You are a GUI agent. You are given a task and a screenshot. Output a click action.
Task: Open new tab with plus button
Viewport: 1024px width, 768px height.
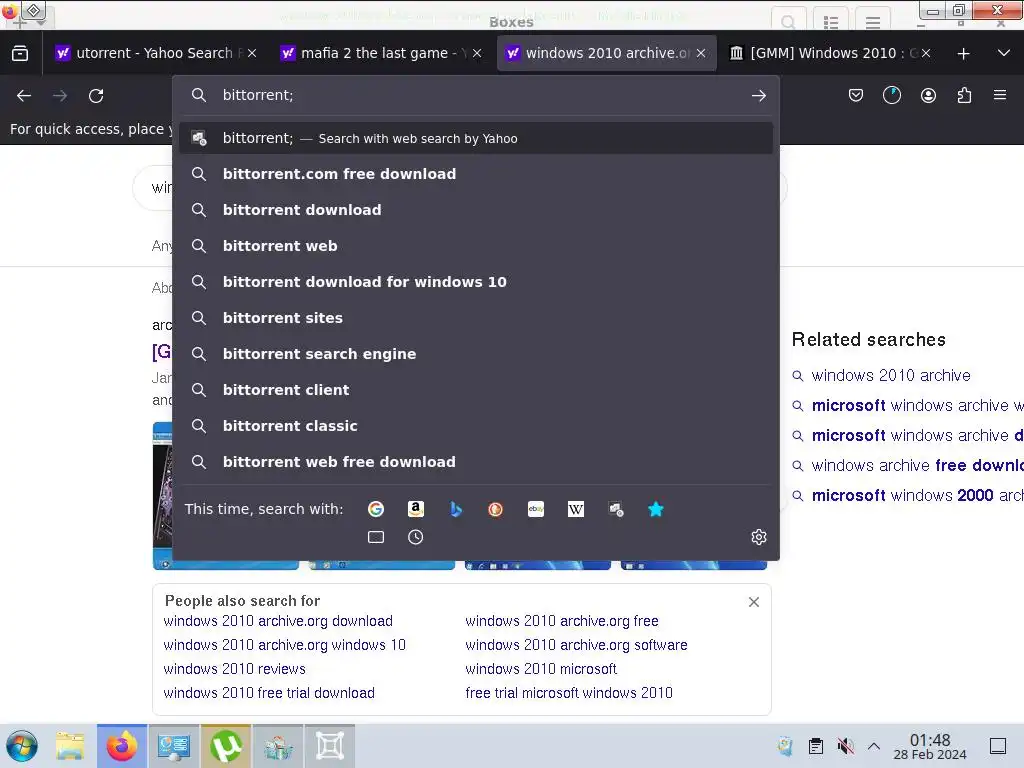pos(963,54)
